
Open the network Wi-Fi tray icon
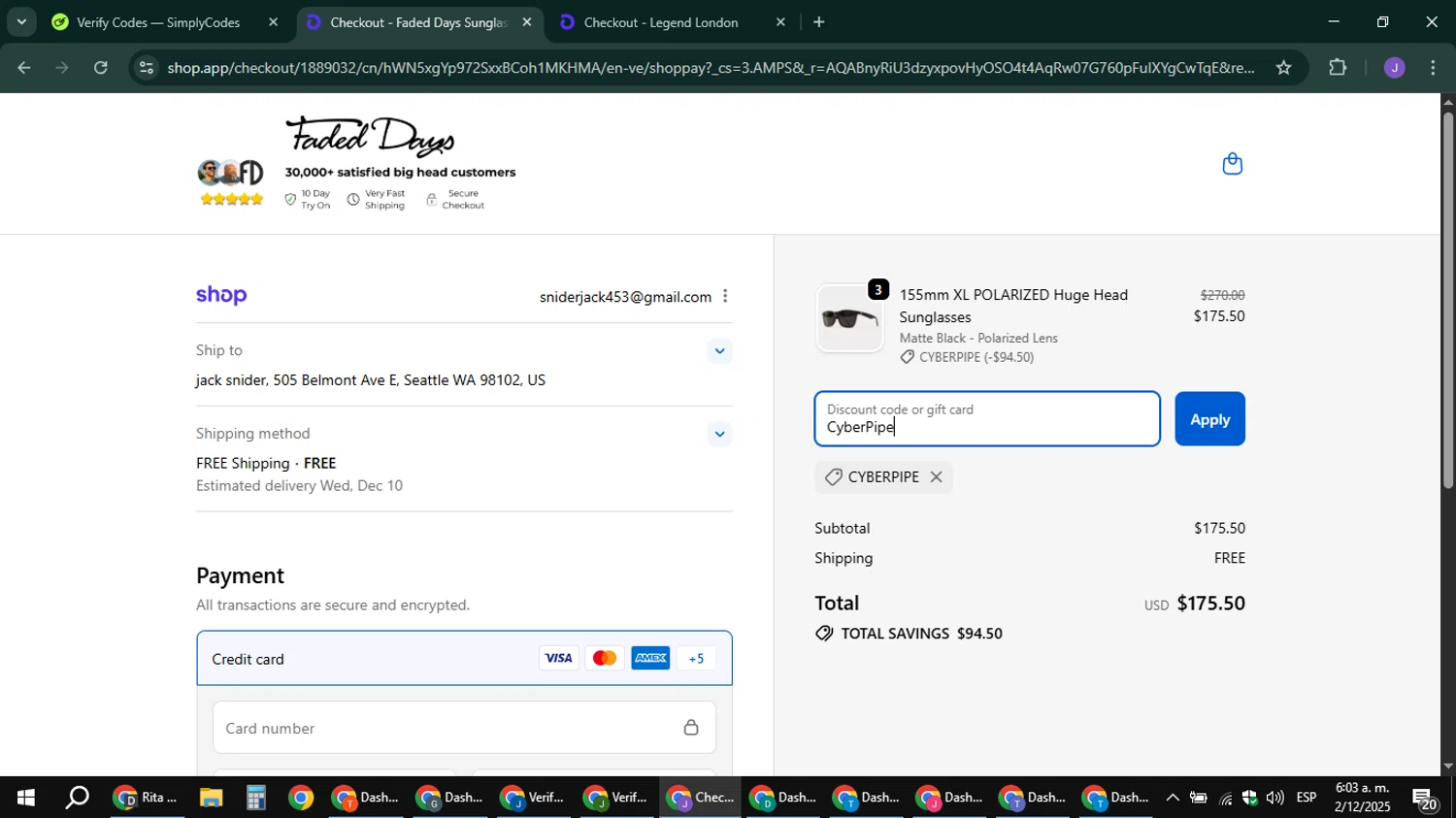coord(1224,799)
